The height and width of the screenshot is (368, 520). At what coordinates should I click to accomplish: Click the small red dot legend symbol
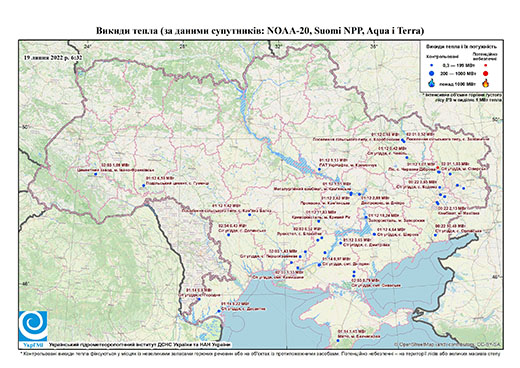[486, 66]
